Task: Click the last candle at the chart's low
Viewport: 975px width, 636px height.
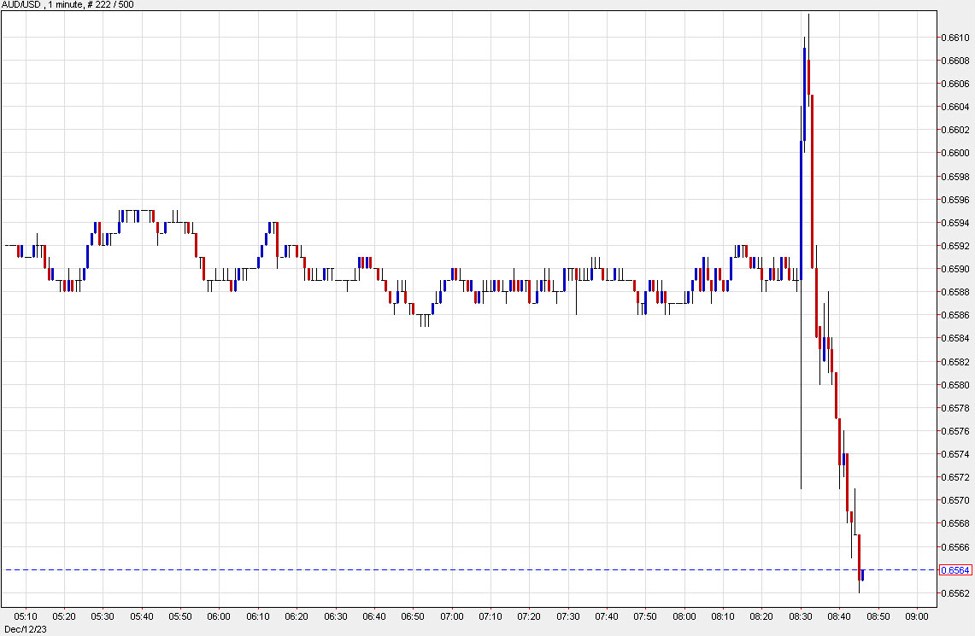Action: tap(861, 575)
